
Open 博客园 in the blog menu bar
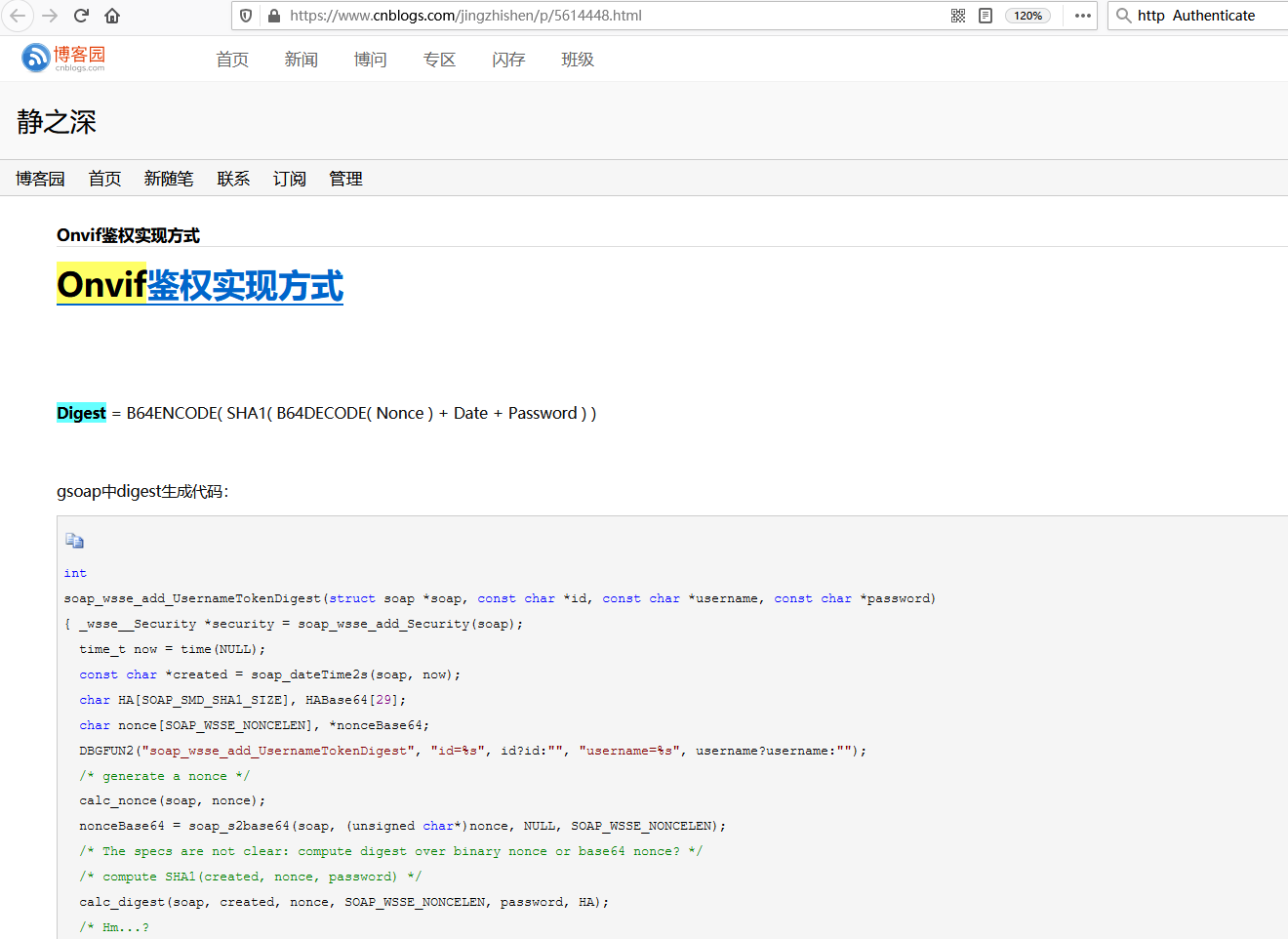pos(40,179)
